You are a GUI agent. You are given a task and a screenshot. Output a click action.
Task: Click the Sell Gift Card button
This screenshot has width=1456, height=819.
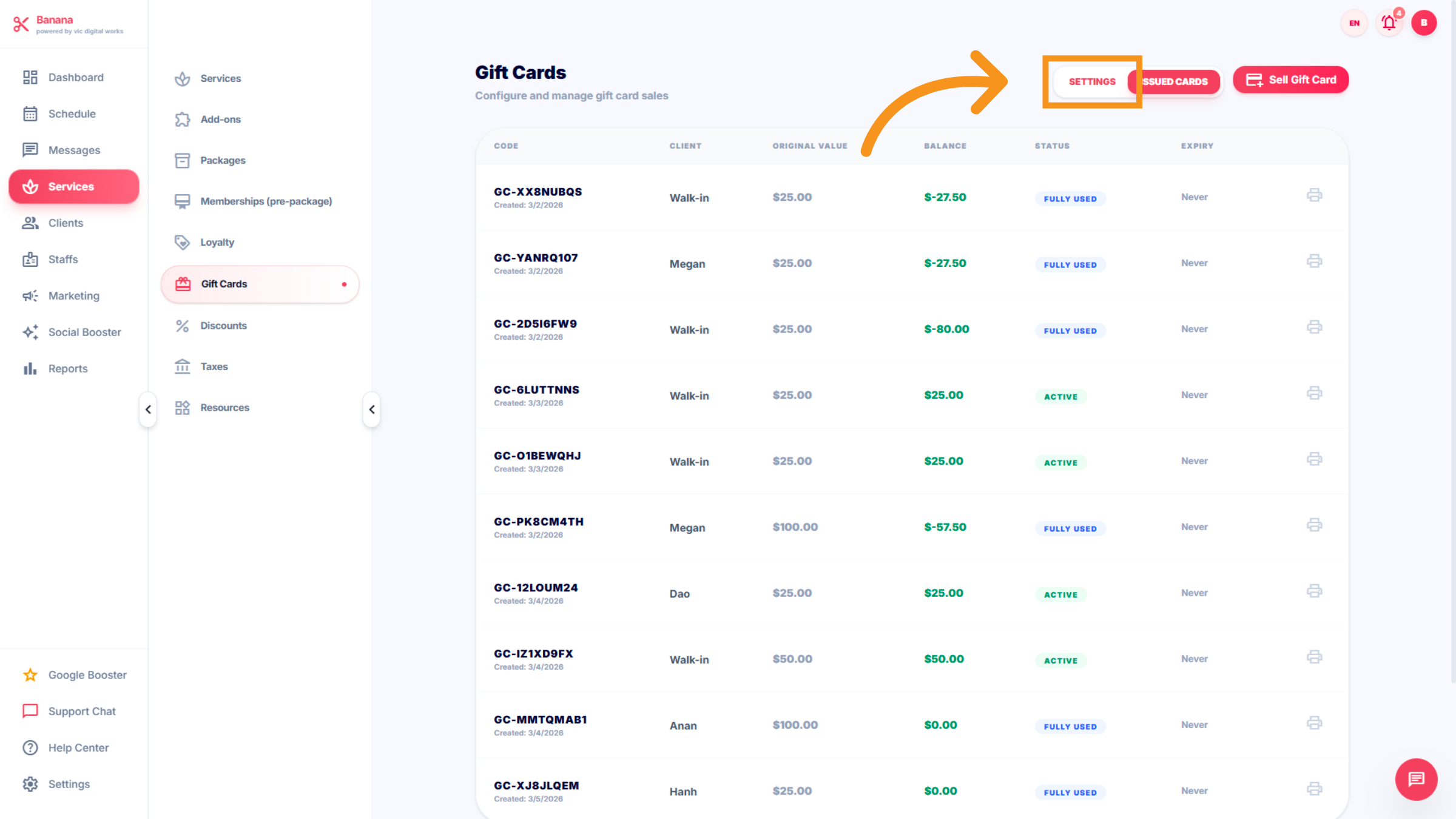tap(1290, 80)
